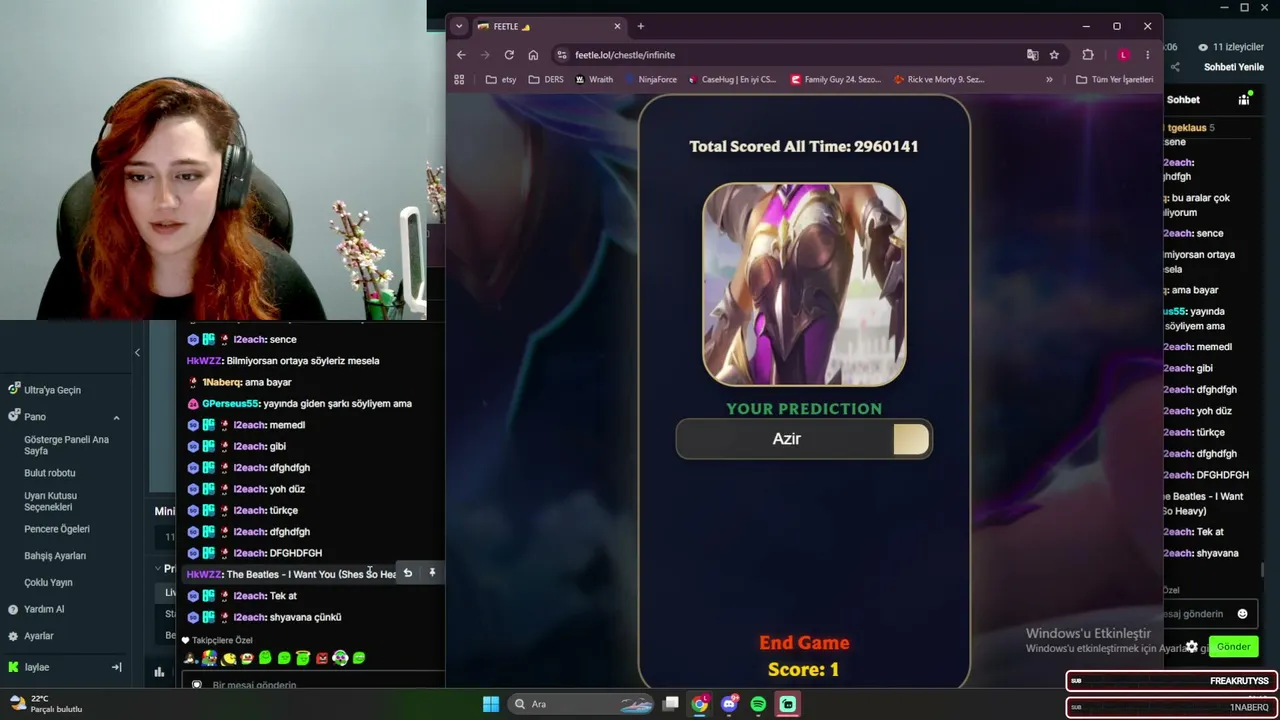Screen dimensions: 1280x720
Task: Click the share icon above chat
Action: pos(1175,67)
